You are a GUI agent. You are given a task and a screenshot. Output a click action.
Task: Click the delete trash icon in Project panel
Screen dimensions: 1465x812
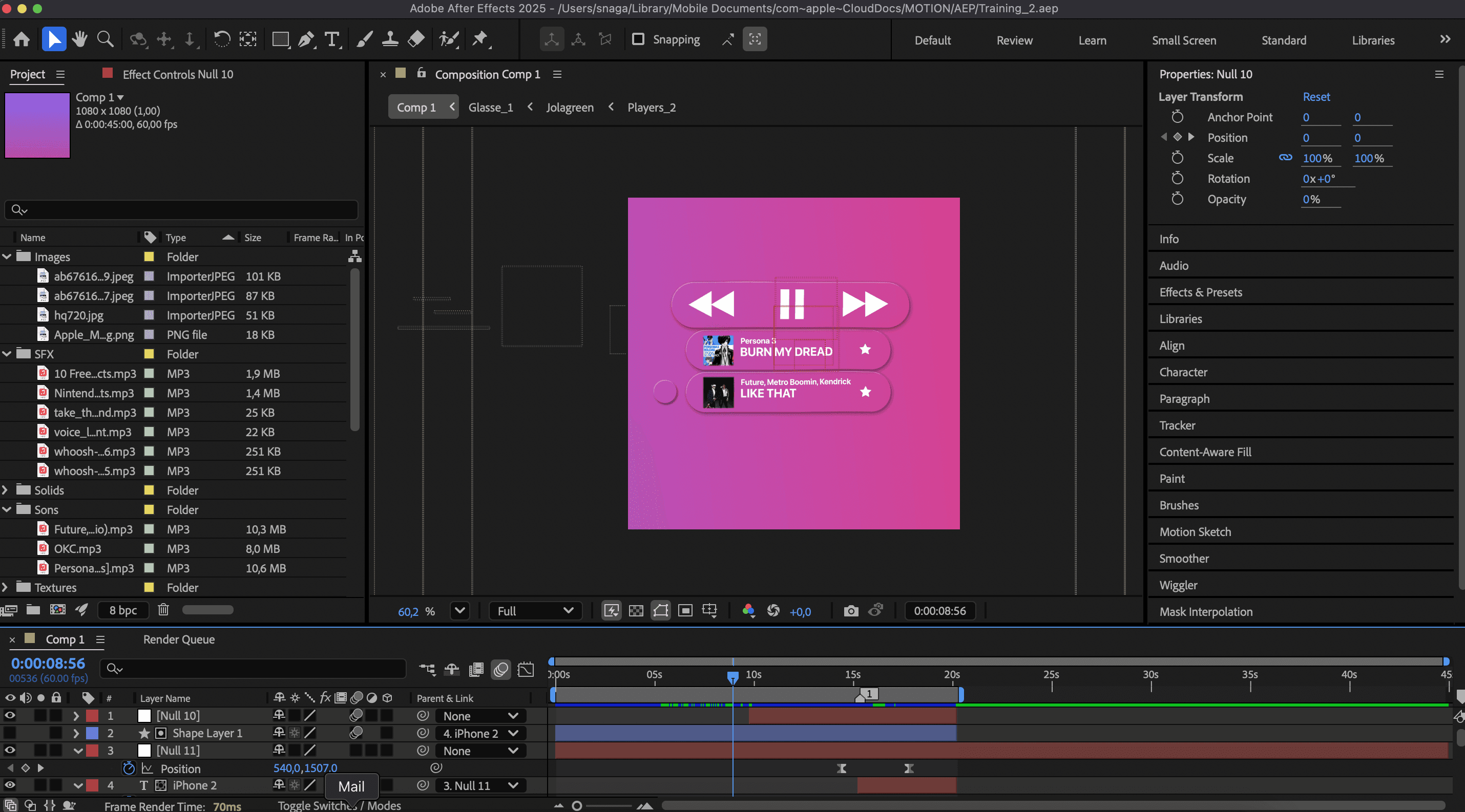[x=163, y=610]
